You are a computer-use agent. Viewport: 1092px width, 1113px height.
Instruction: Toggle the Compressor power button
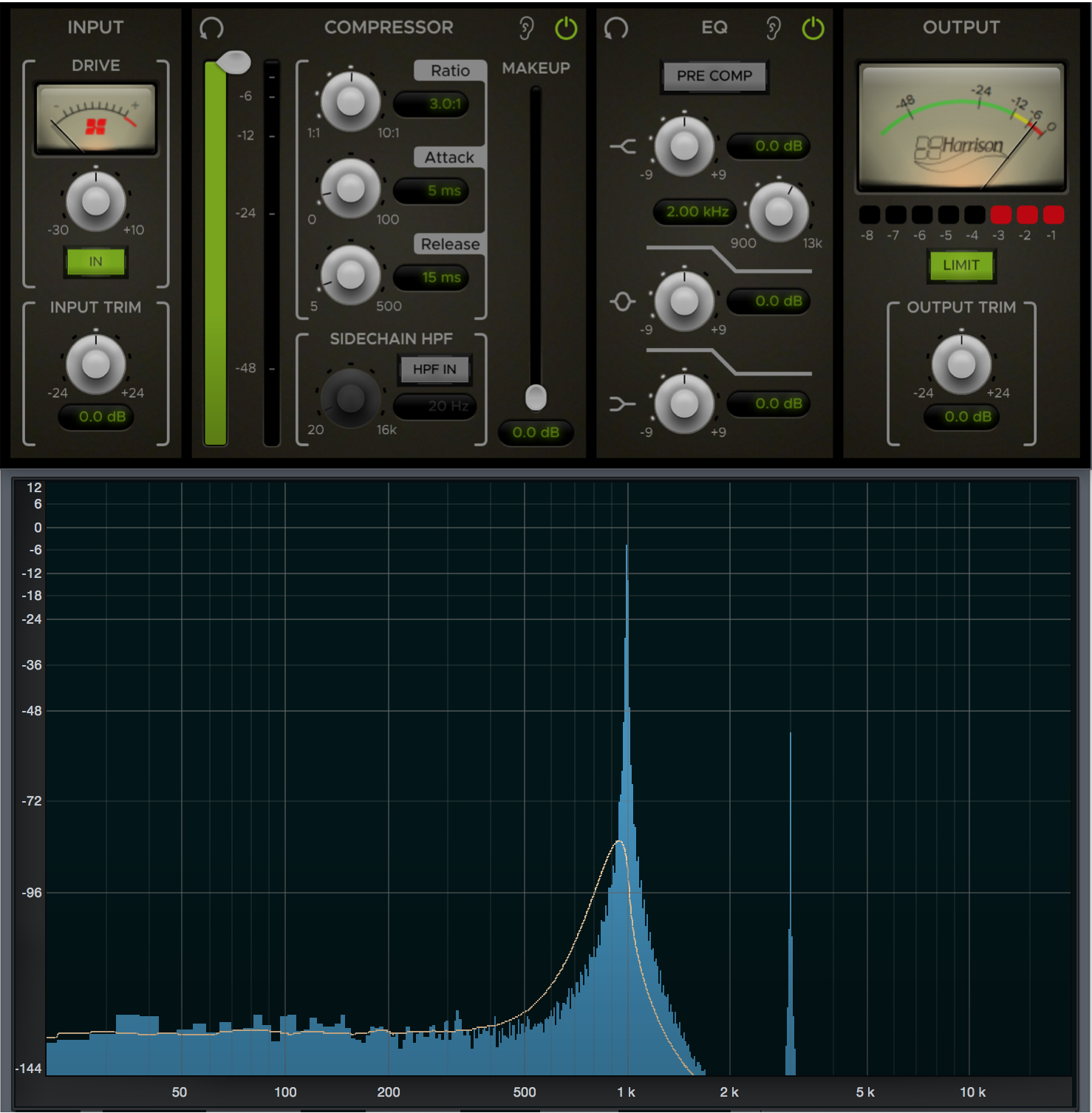point(566,29)
